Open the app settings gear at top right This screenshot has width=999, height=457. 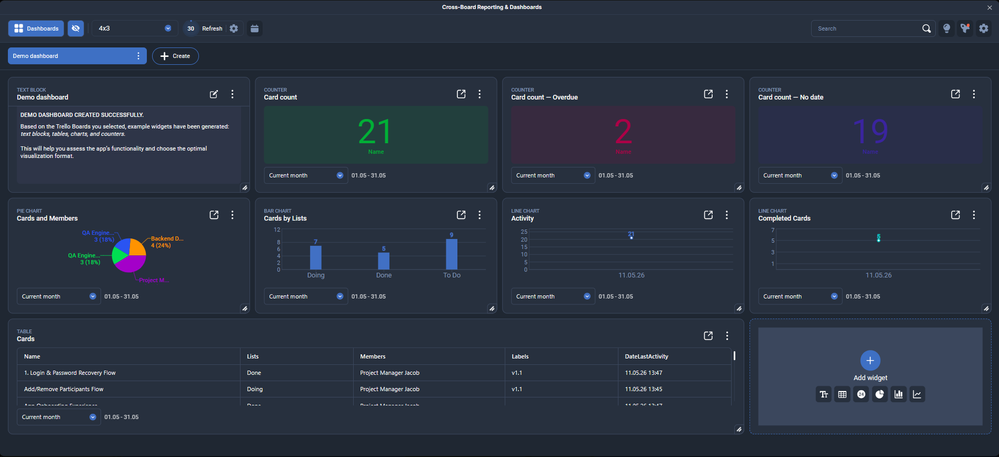984,28
